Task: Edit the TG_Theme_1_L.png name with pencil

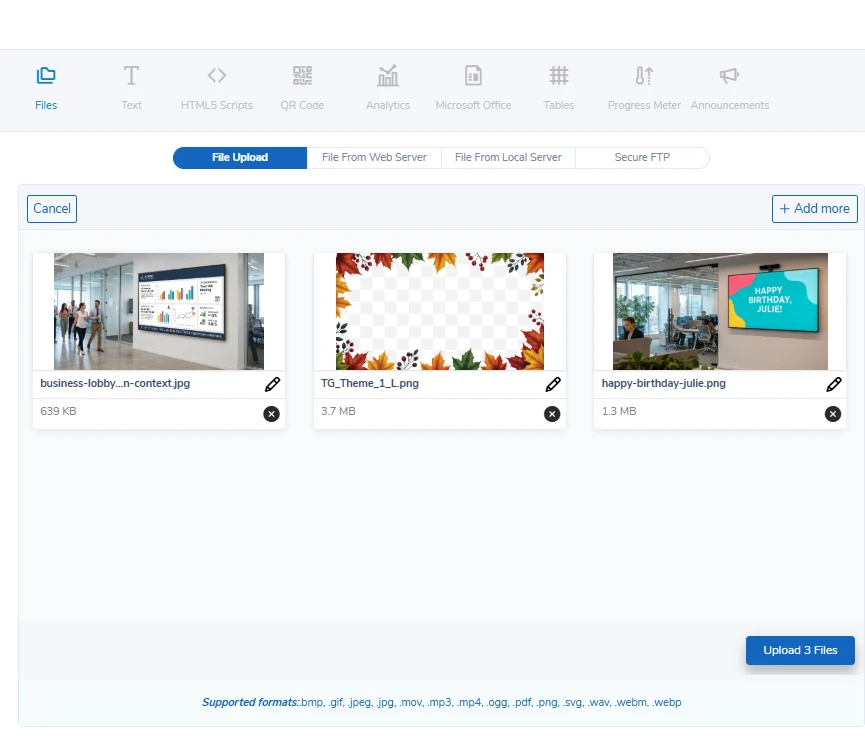Action: pyautogui.click(x=553, y=384)
